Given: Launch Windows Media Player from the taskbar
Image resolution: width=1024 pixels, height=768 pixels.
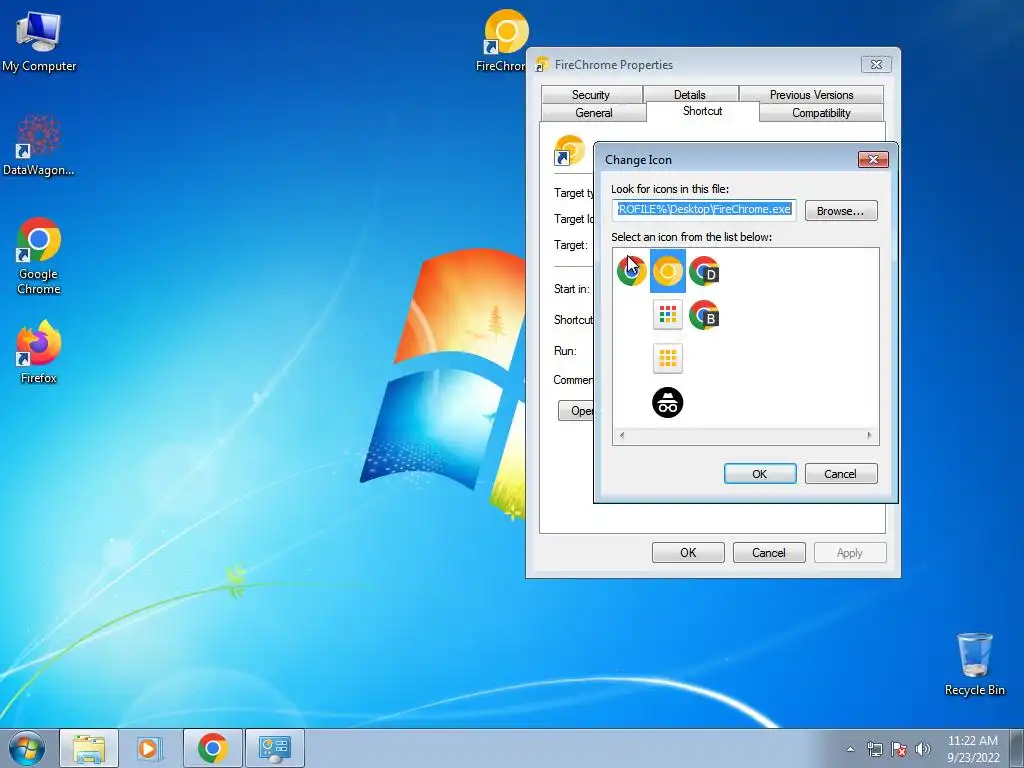Looking at the screenshot, I should tap(149, 748).
